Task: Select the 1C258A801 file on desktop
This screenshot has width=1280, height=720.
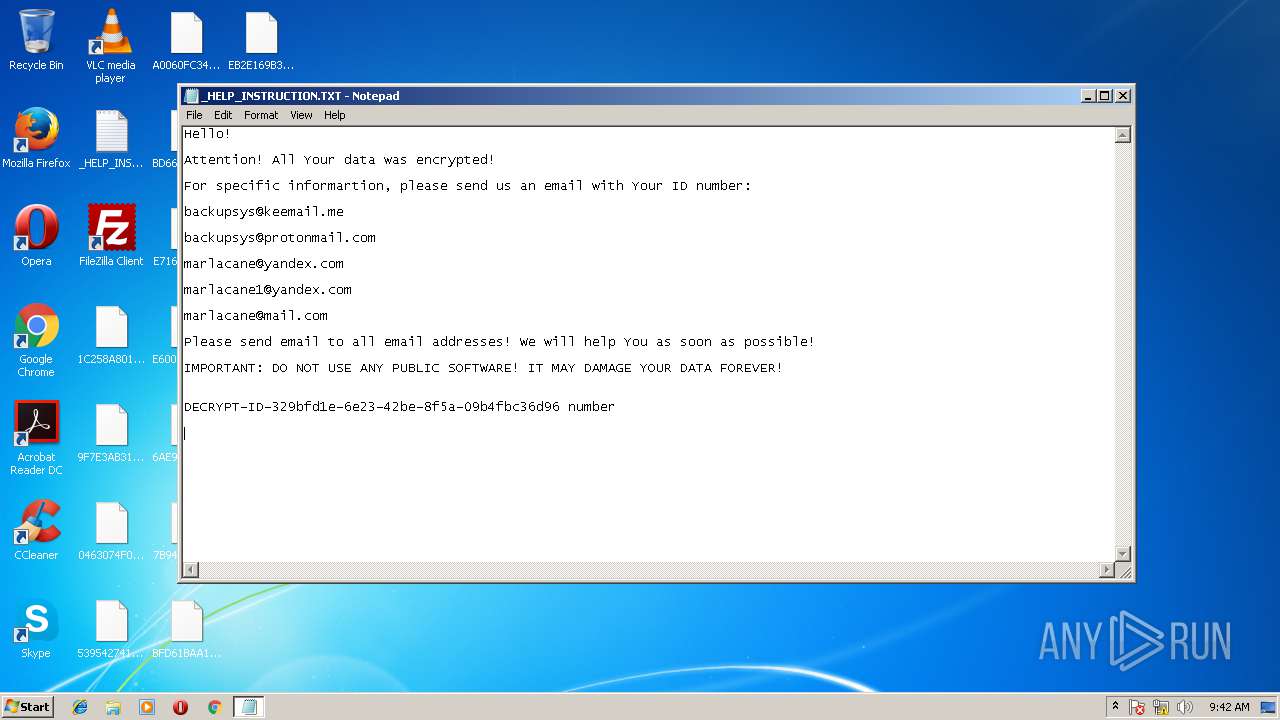Action: 111,334
